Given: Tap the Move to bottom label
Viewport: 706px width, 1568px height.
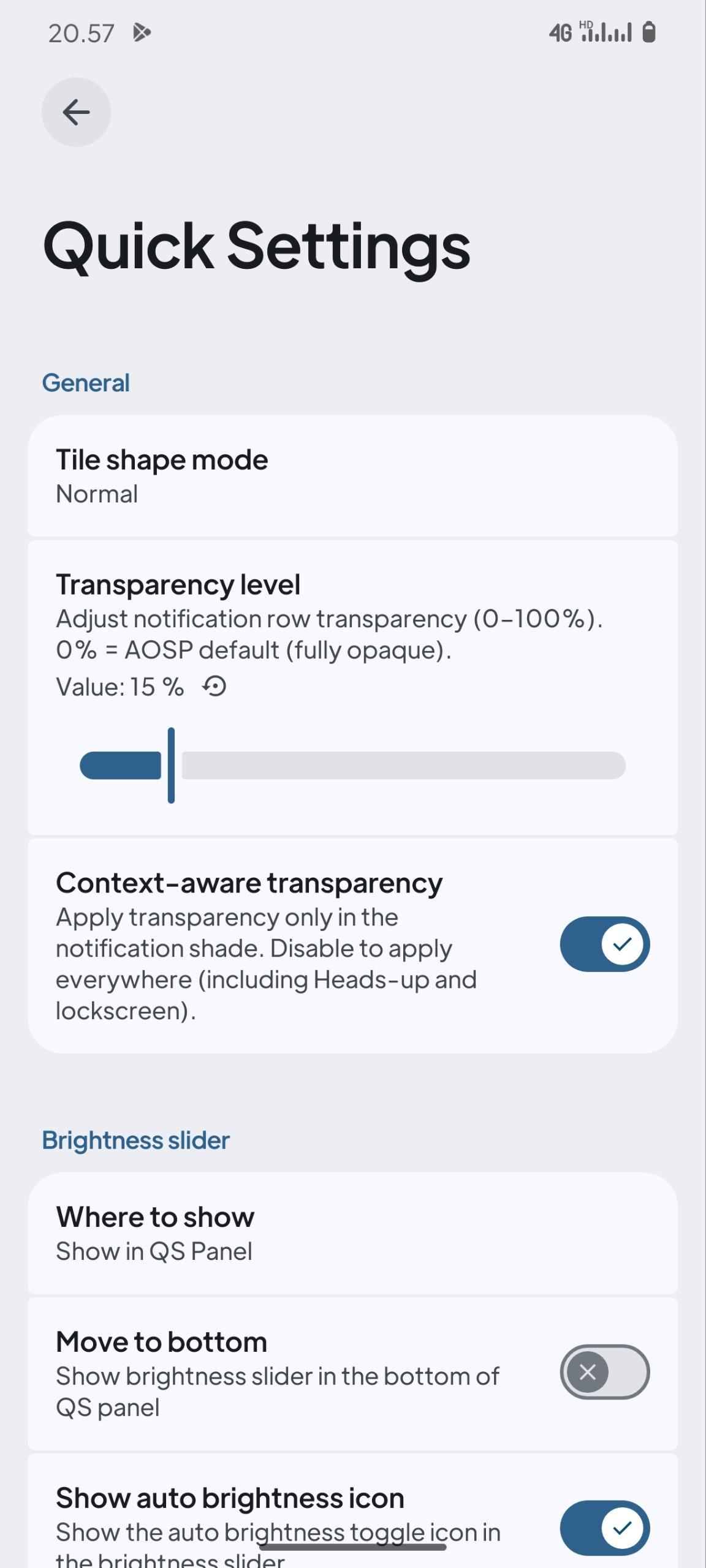Looking at the screenshot, I should point(162,1342).
